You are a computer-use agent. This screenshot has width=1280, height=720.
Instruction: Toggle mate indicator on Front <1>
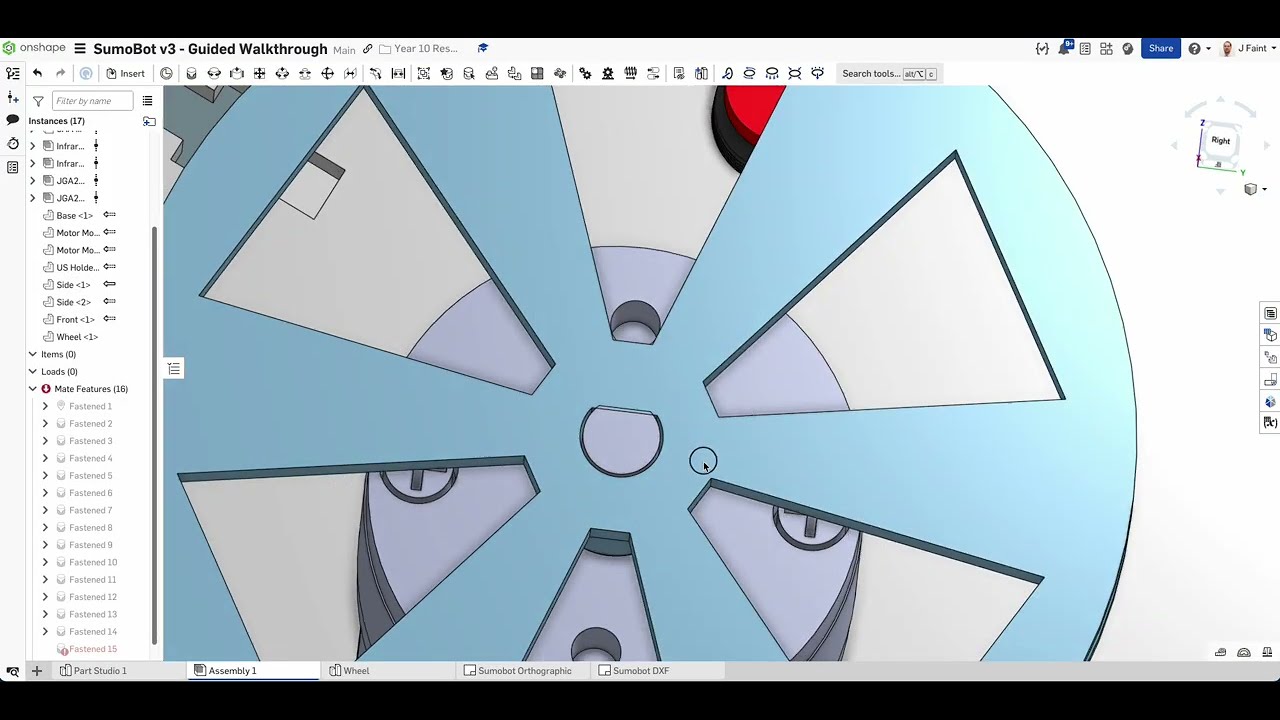(x=109, y=319)
